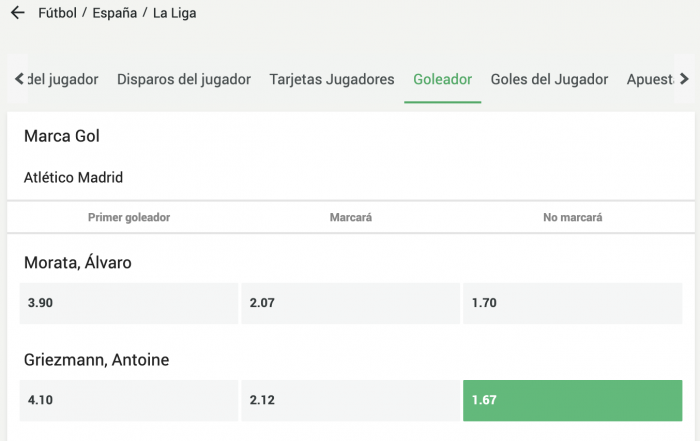Pick Griezmann first goalscorer odds 4.10
This screenshot has width=700, height=441.
128,400
